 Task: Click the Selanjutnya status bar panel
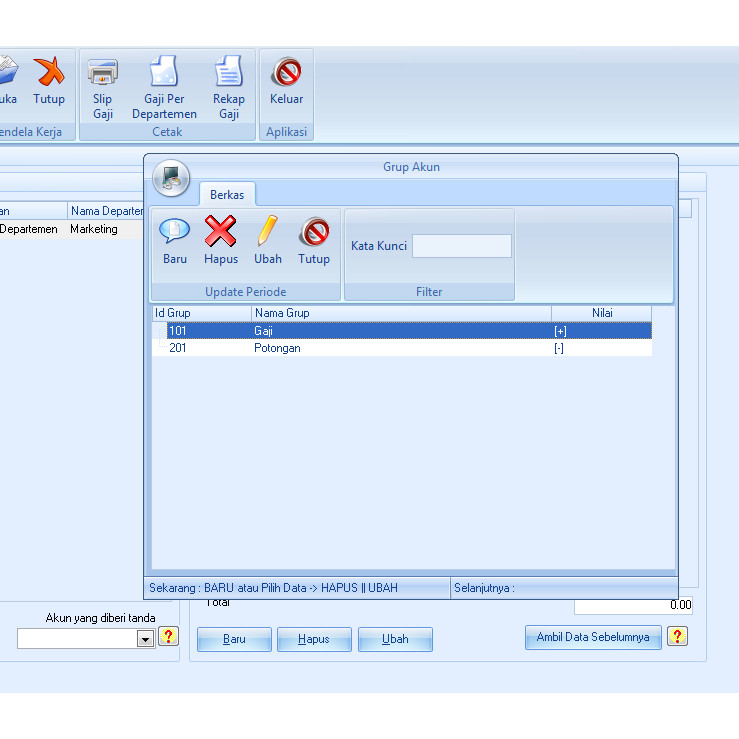click(x=564, y=588)
